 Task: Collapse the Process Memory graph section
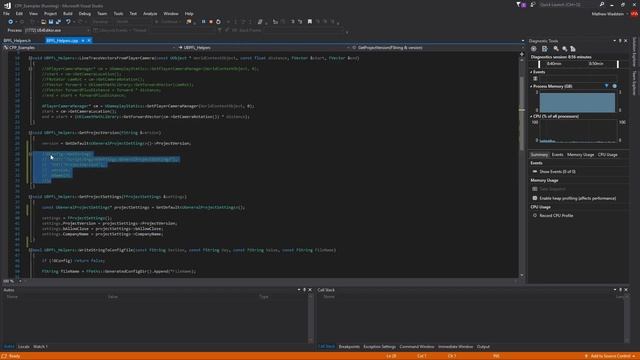pos(531,87)
